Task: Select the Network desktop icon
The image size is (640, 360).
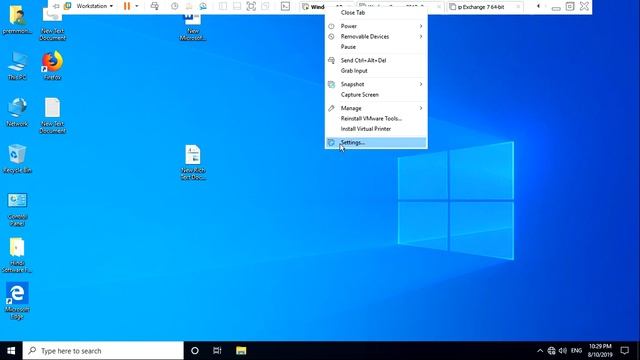Action: (17, 112)
